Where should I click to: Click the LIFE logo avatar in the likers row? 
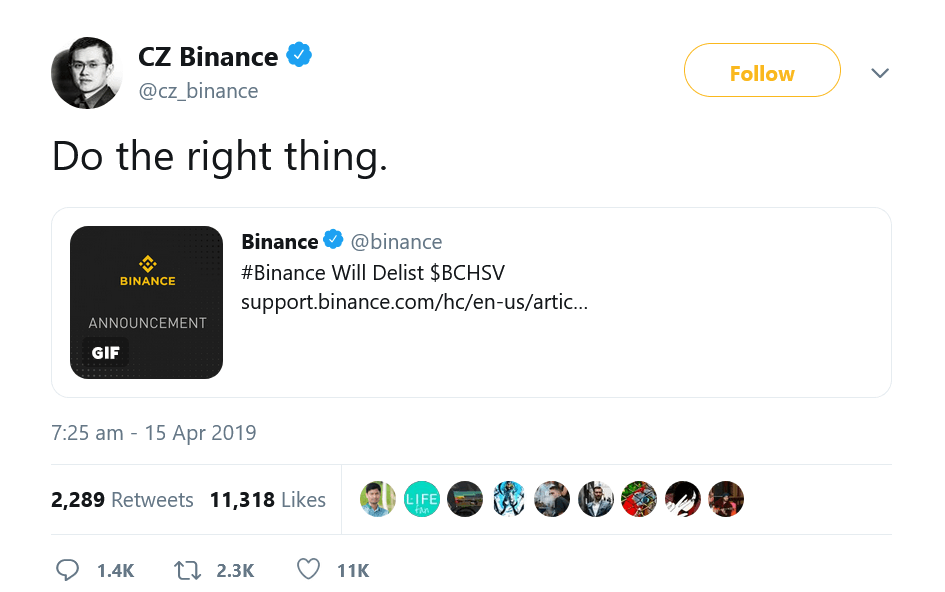[x=421, y=499]
